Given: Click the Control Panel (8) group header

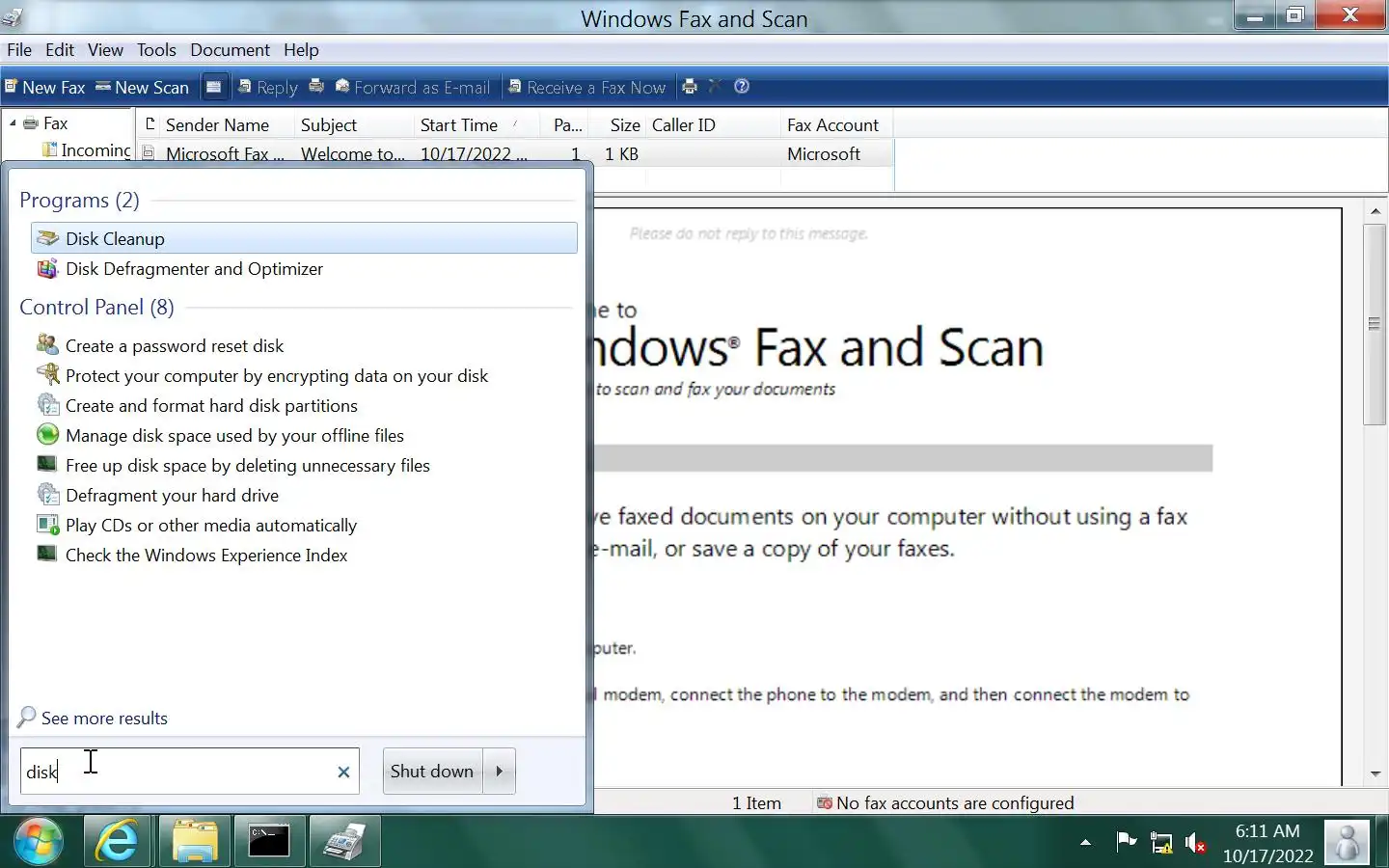Looking at the screenshot, I should click(x=96, y=307).
